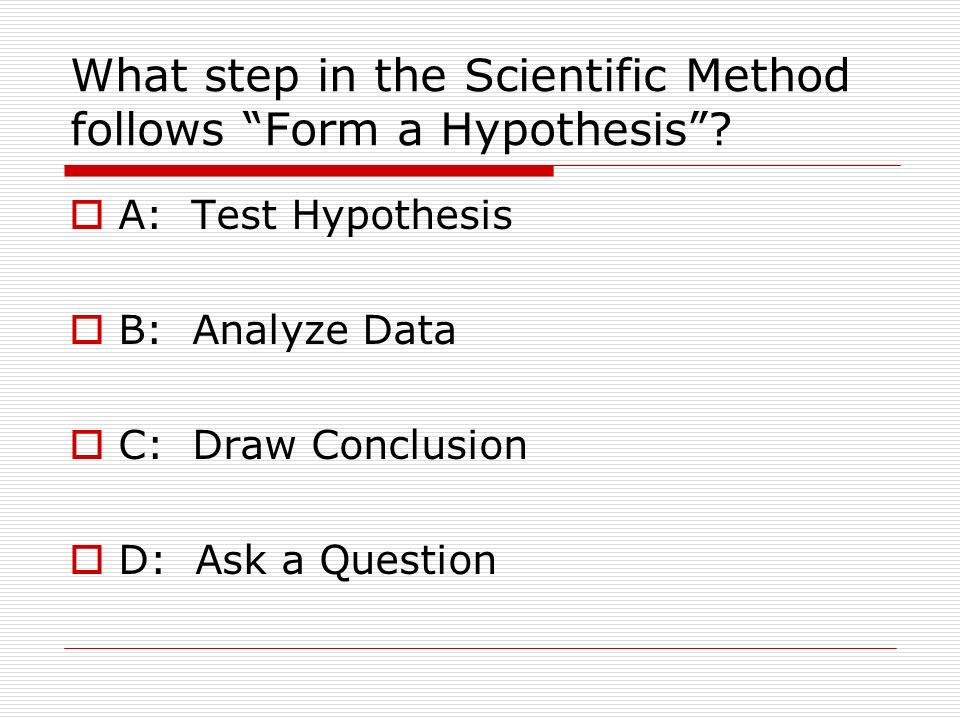Viewport: 960px width, 720px height.
Task: Click the "A:" option label
Action: pos(140,215)
